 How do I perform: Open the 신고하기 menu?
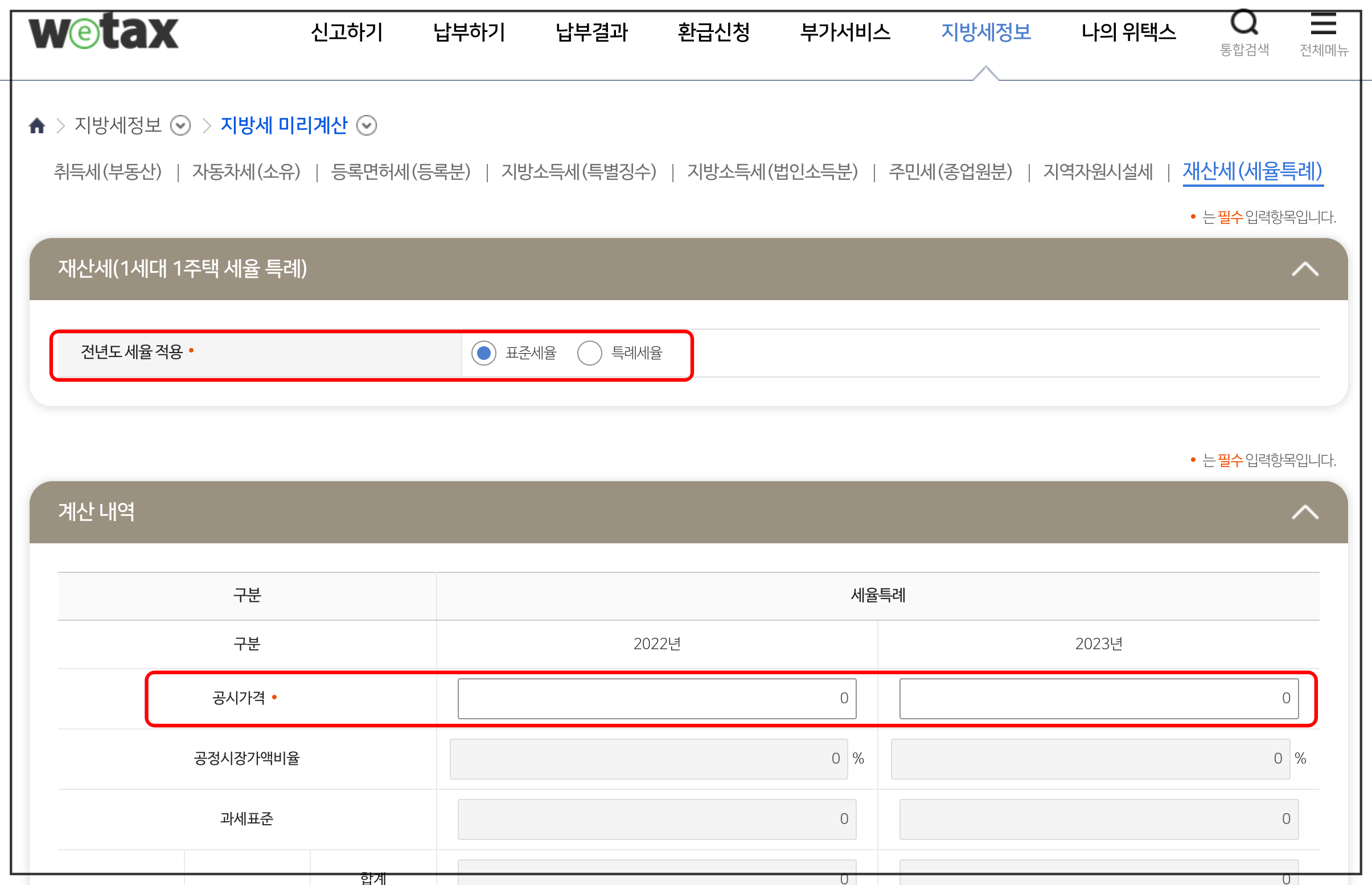click(x=346, y=32)
